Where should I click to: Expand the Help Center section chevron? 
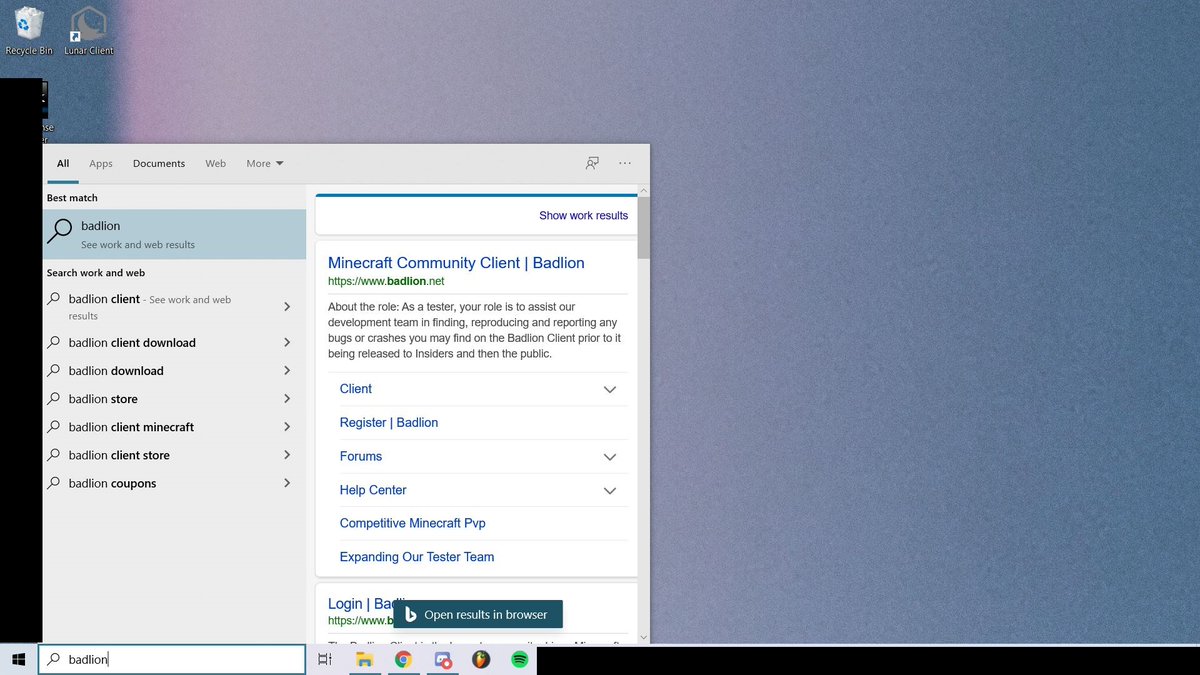[610, 490]
